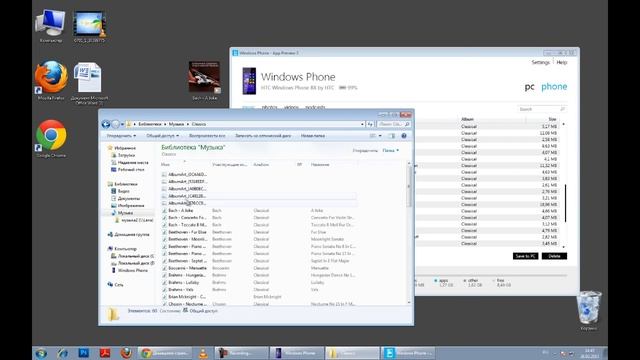Viewport: 640px width, 360px height.
Task: Open the photos tab in Windows Phone app
Action: (x=269, y=107)
